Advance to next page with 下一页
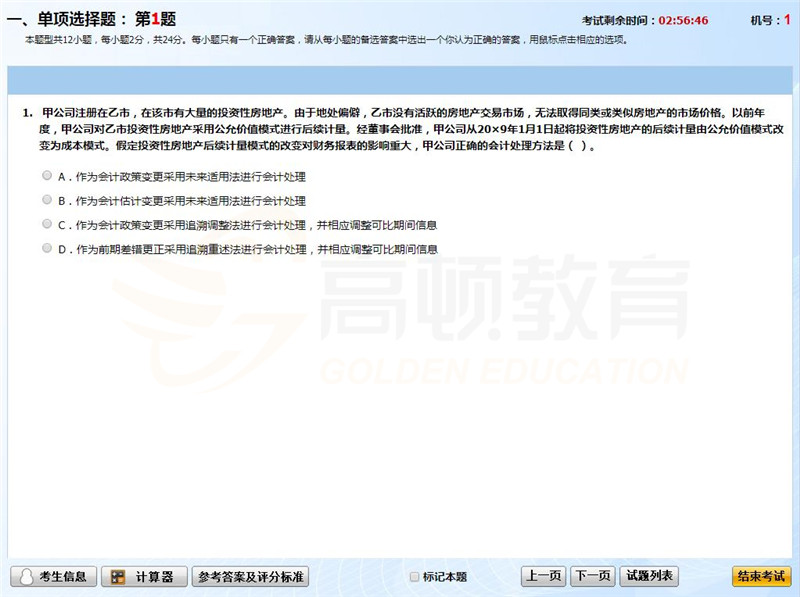This screenshot has width=800, height=597. (592, 577)
